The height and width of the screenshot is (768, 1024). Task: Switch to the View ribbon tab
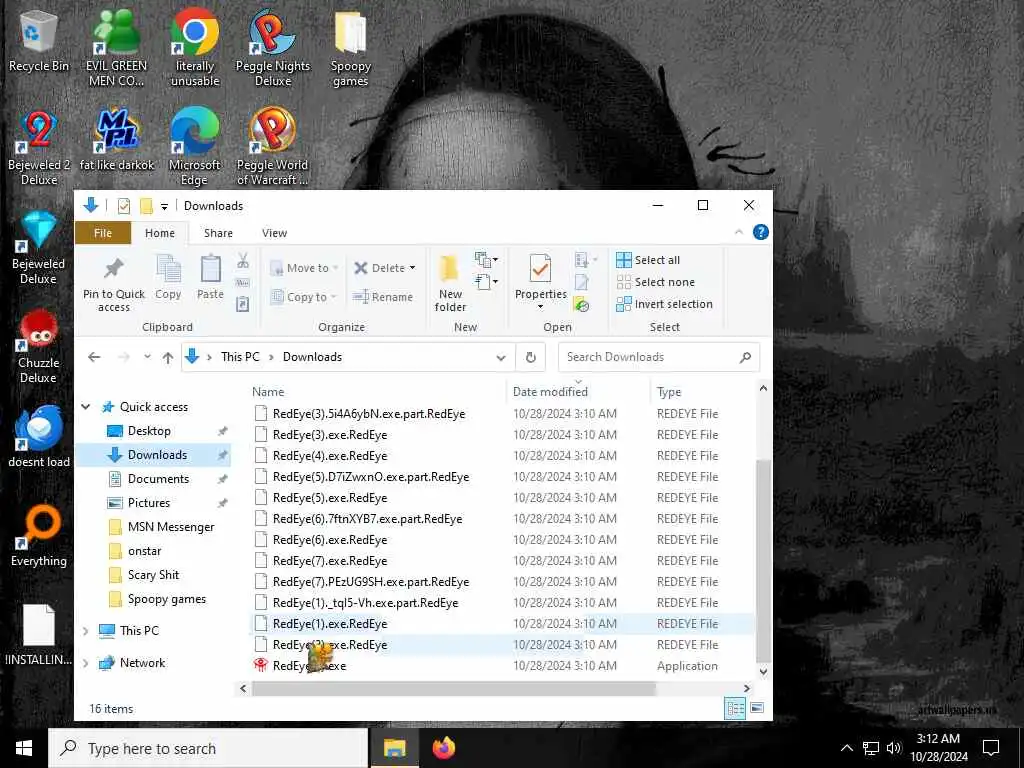(274, 233)
